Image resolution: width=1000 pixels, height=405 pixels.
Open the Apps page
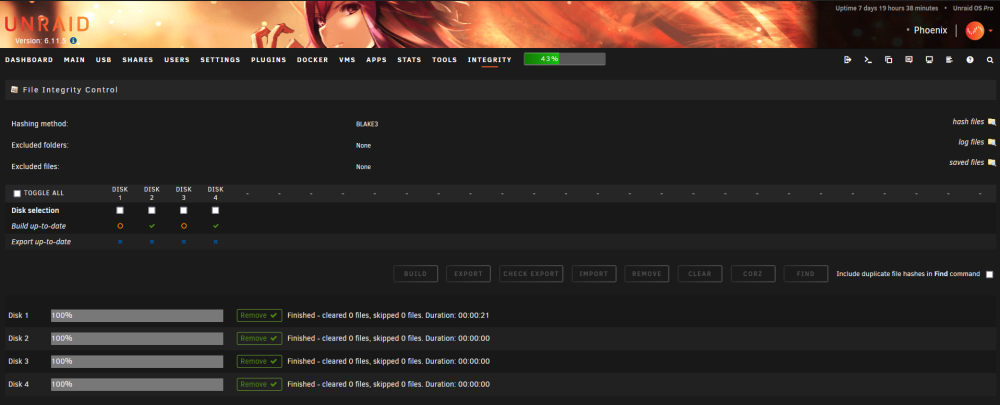pos(376,59)
